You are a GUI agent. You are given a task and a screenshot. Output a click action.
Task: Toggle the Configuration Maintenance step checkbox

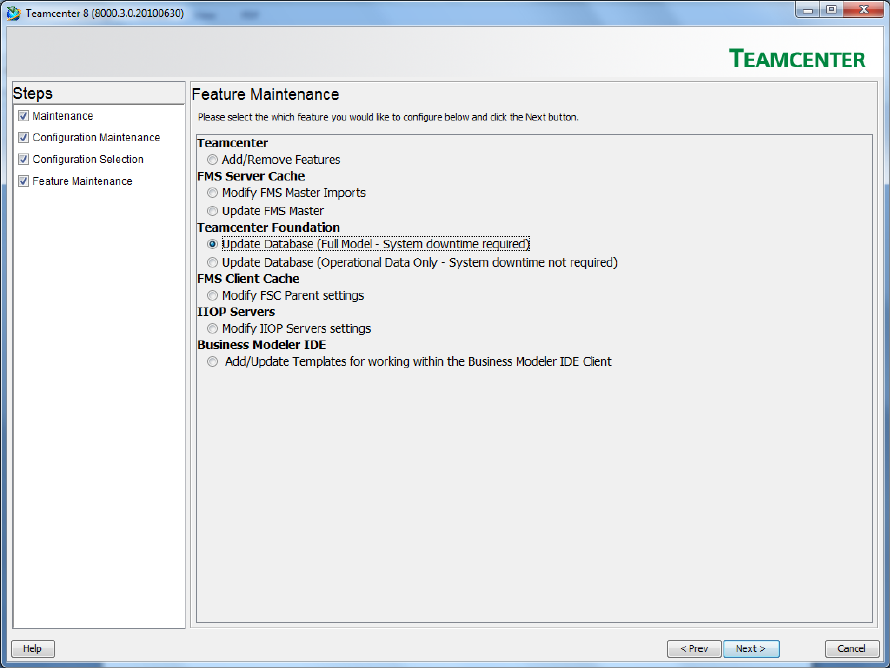pos(23,137)
